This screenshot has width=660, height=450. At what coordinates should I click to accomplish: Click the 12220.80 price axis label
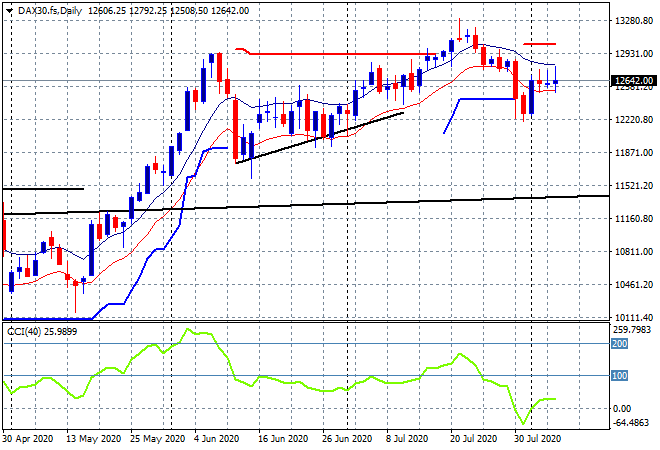coord(633,120)
